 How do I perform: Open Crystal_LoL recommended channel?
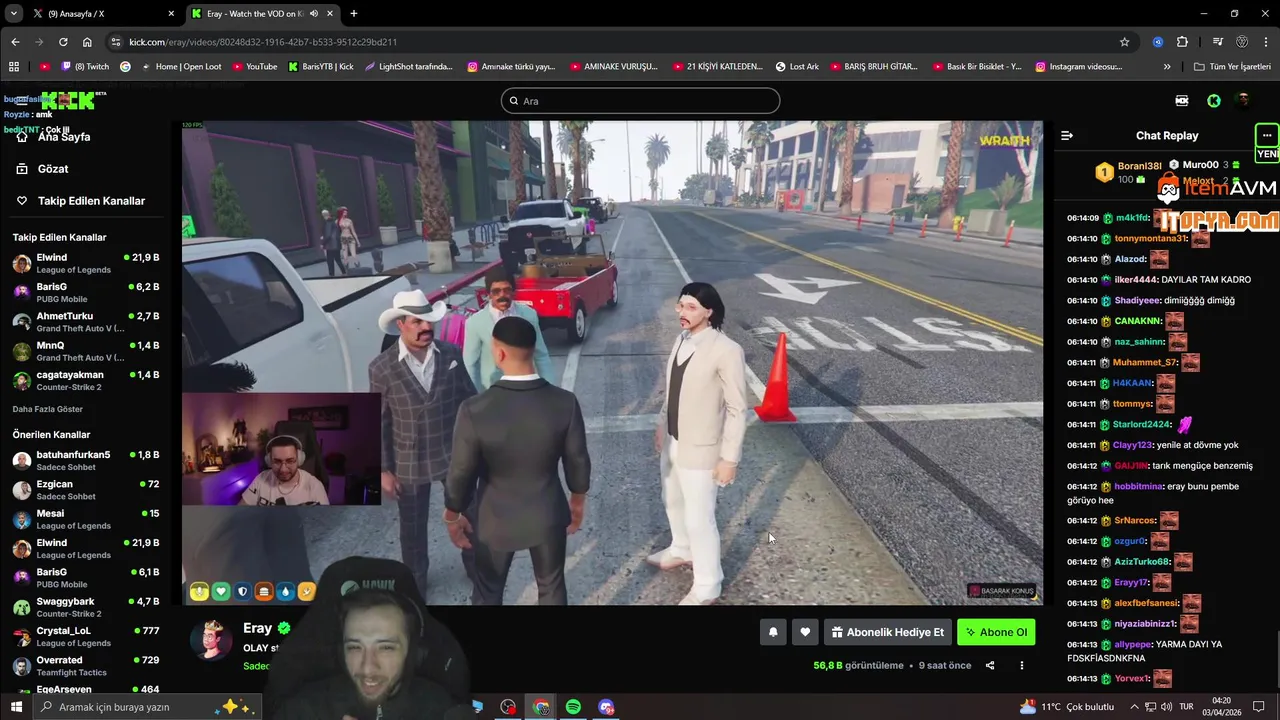pos(88,637)
